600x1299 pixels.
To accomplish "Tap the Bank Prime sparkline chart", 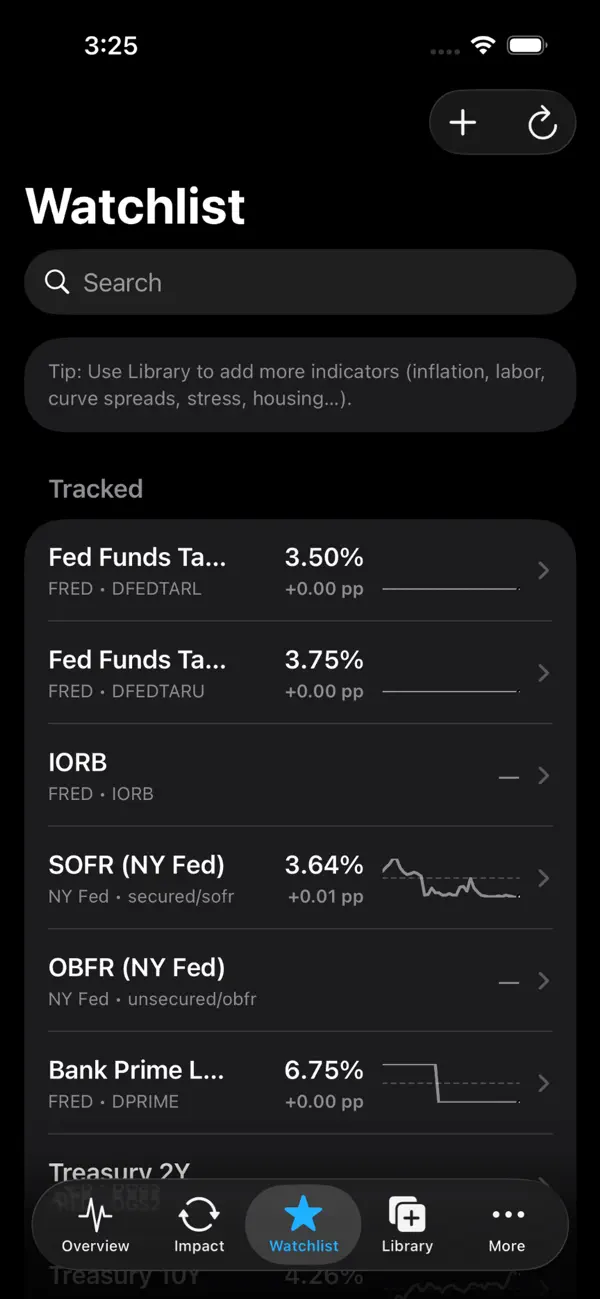I will click(x=450, y=1080).
